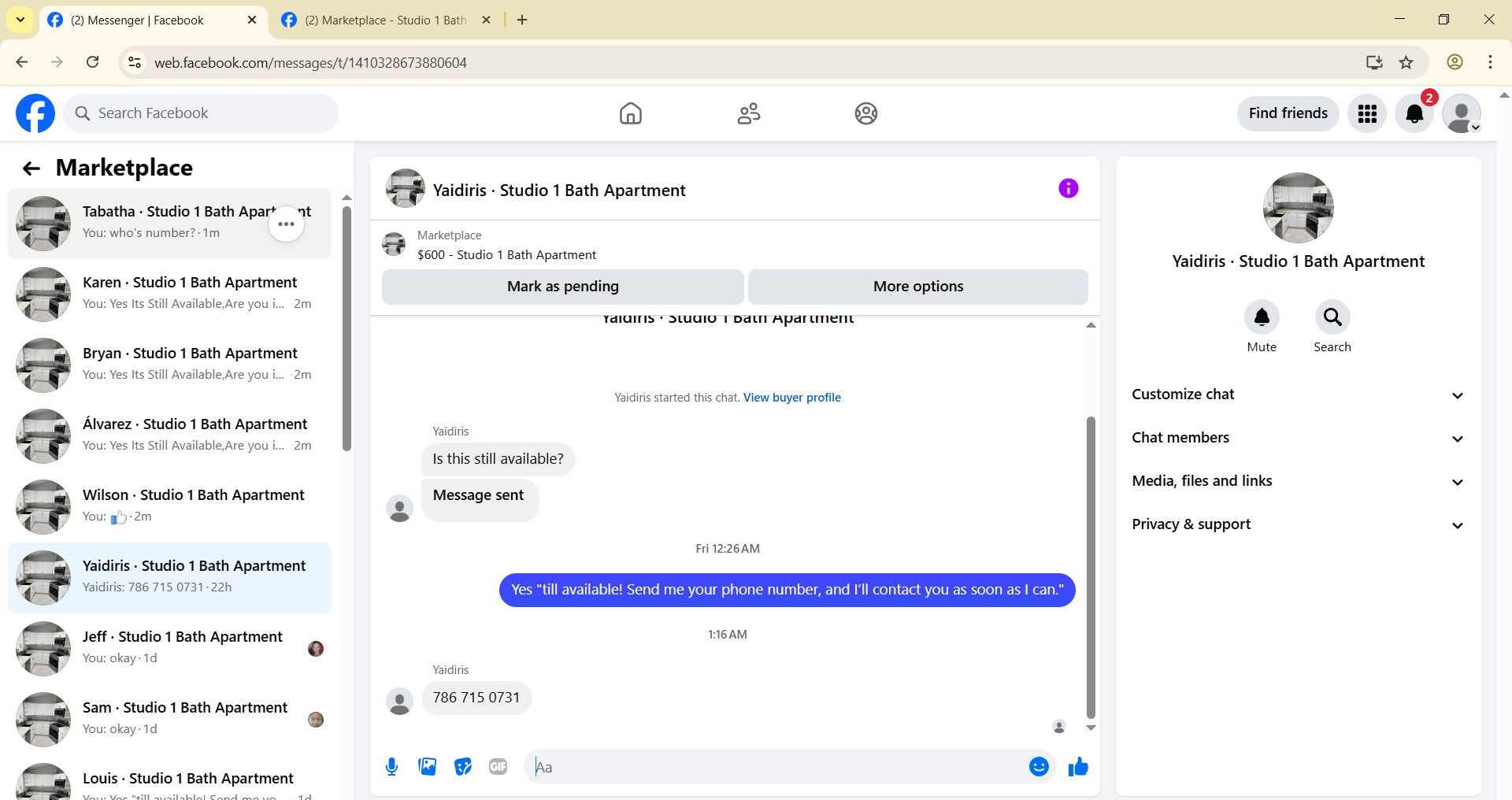This screenshot has width=1512, height=800.
Task: Open Sam's conversation
Action: pos(169,719)
